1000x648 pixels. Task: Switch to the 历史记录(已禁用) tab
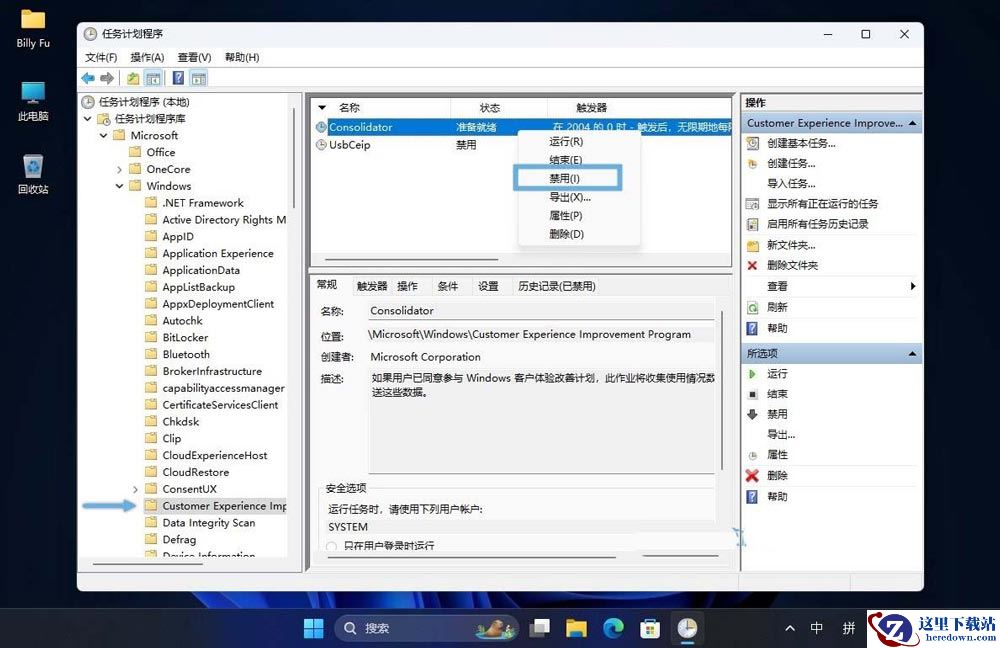pos(557,286)
